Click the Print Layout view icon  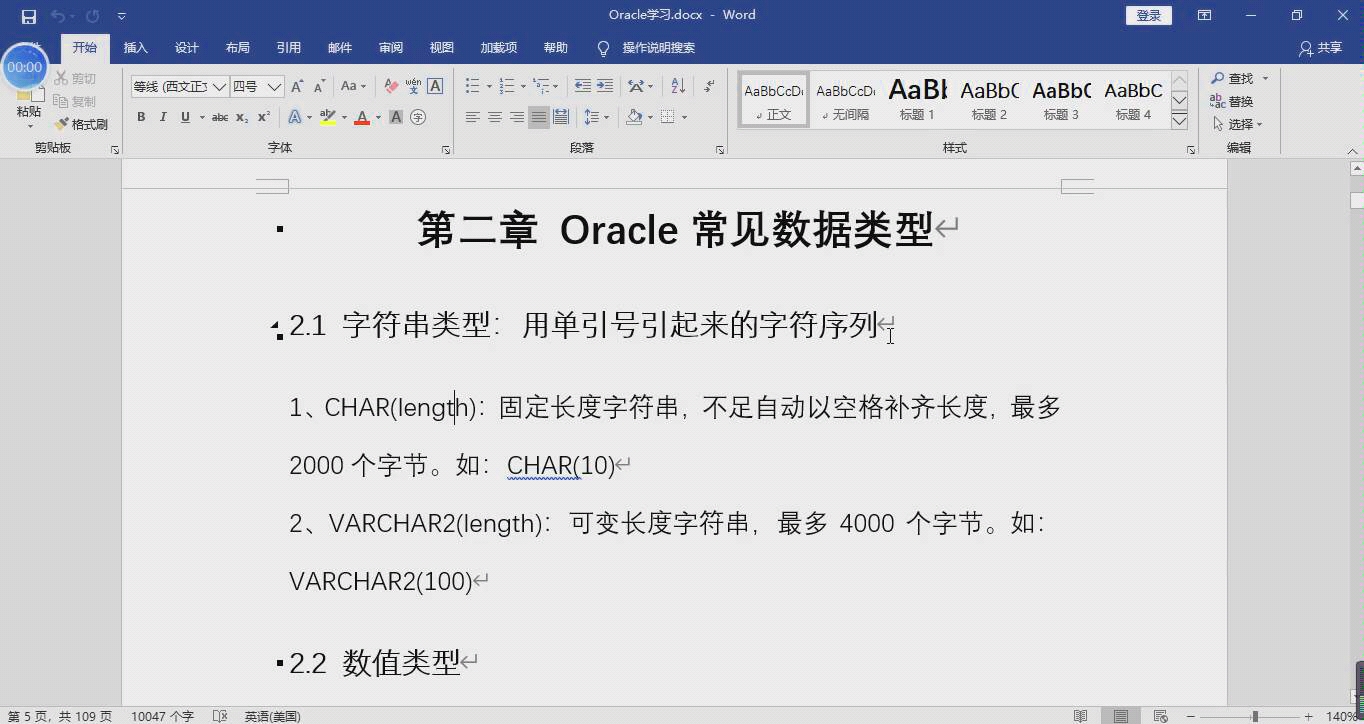[1121, 716]
